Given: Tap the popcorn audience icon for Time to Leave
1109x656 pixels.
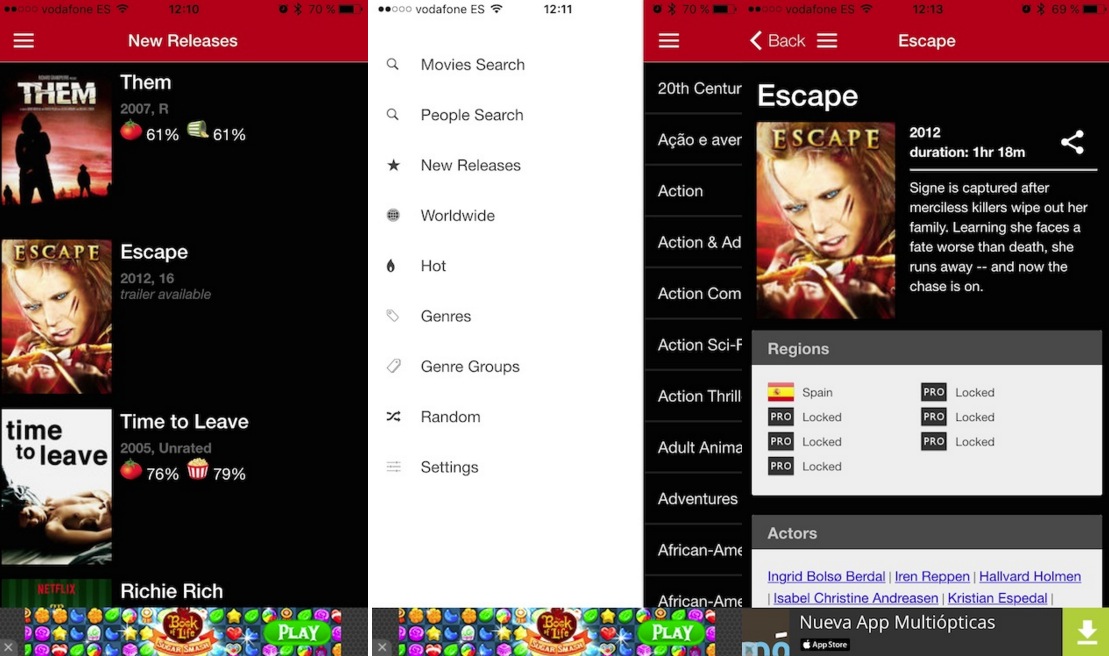Looking at the screenshot, I should coord(197,469).
